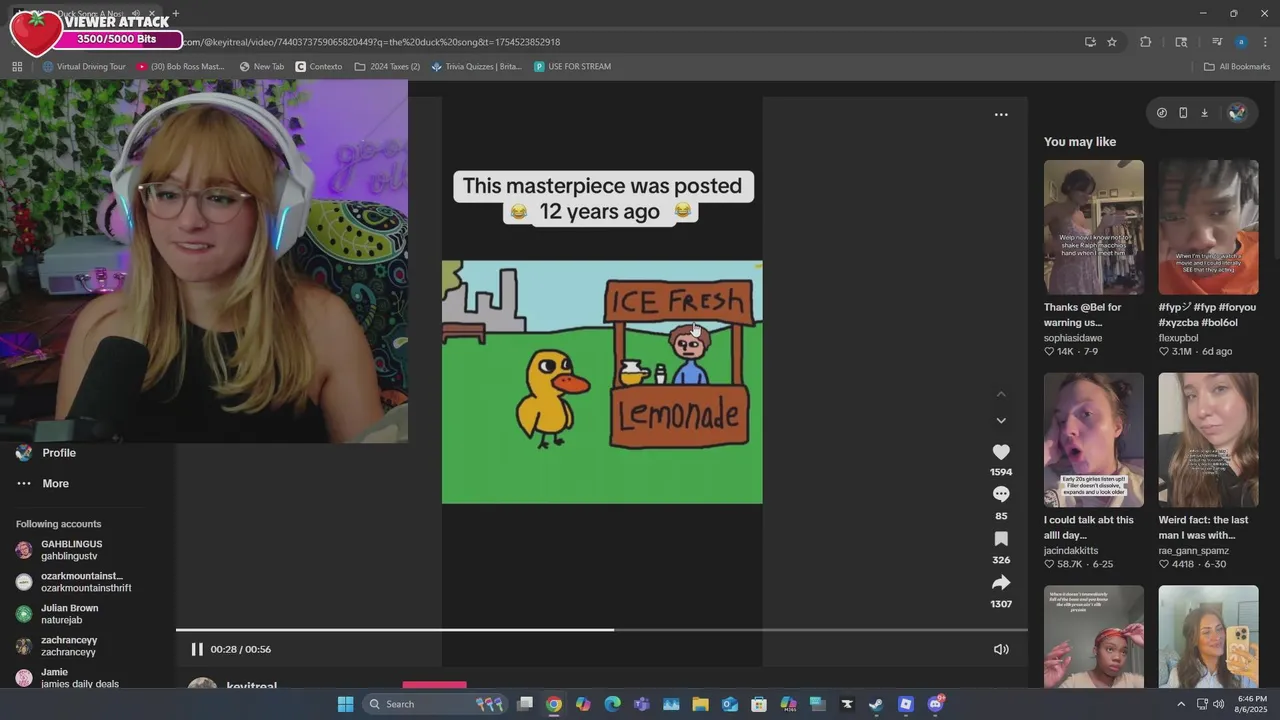
Task: Open zachranceyy following account
Action: [x=57, y=646]
